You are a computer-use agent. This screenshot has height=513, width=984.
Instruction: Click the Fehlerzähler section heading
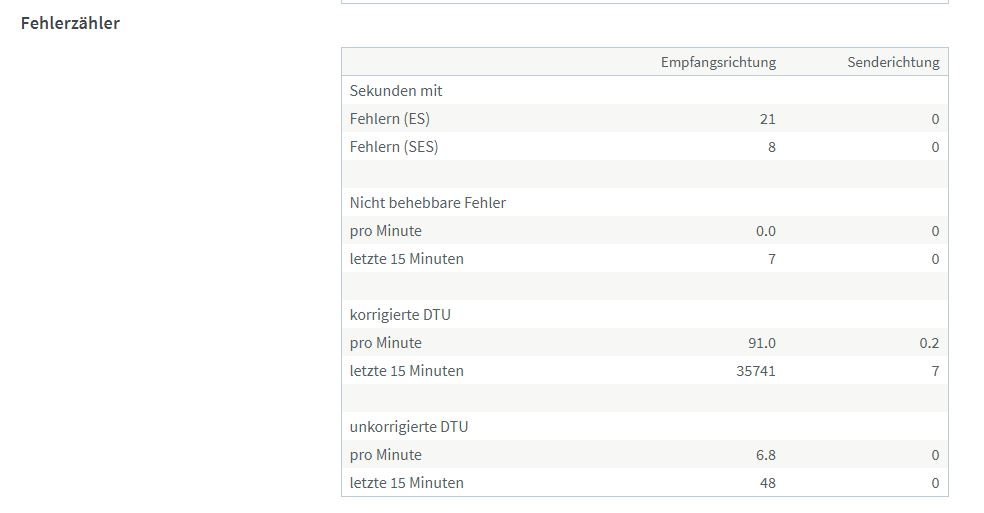coord(70,23)
